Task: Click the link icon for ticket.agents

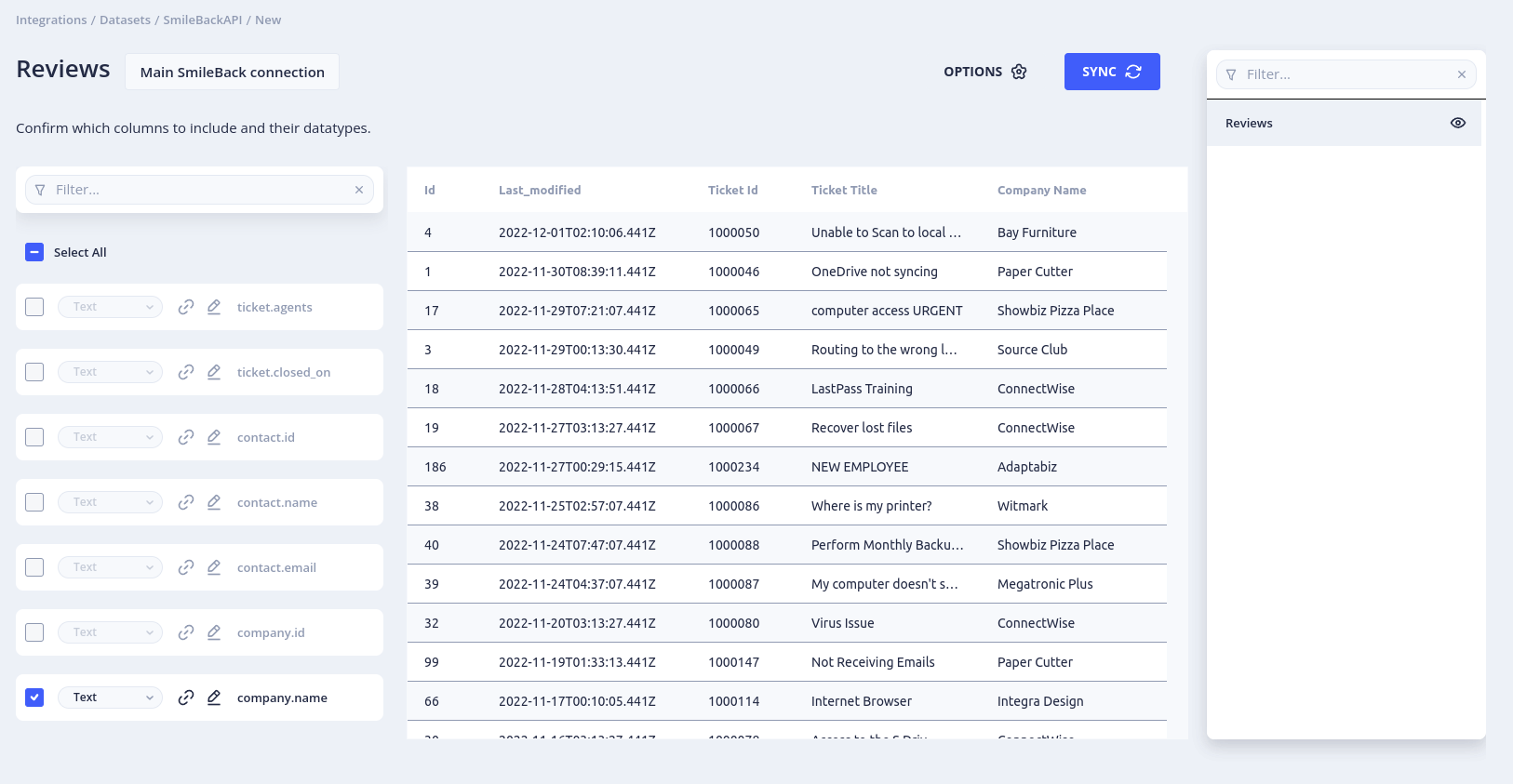Action: 186,307
